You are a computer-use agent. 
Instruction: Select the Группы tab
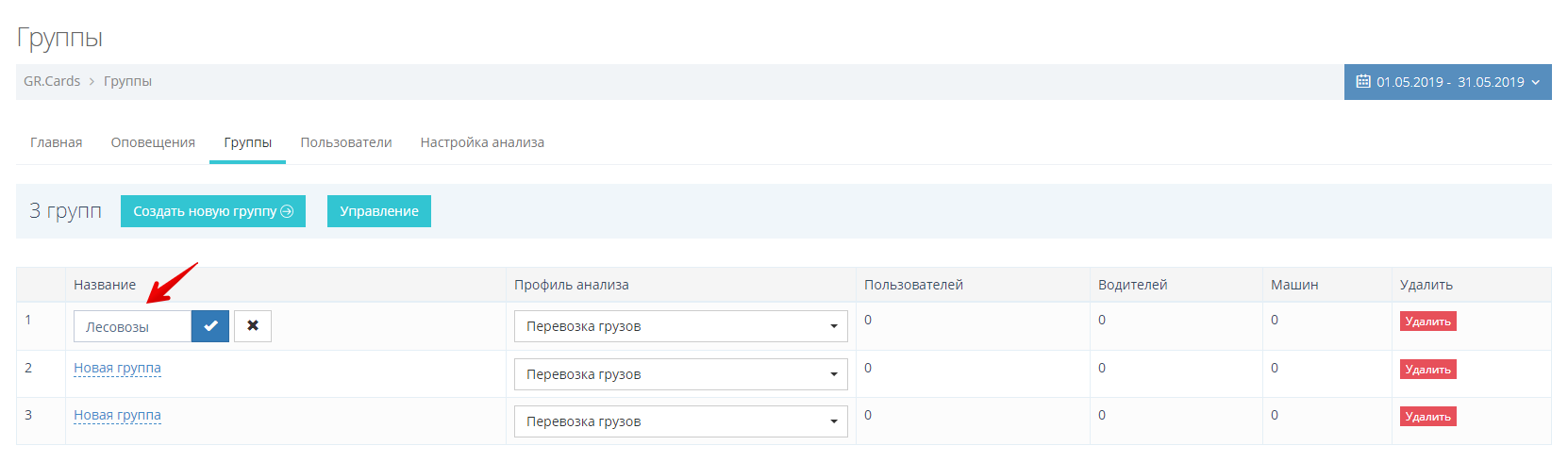pos(248,142)
